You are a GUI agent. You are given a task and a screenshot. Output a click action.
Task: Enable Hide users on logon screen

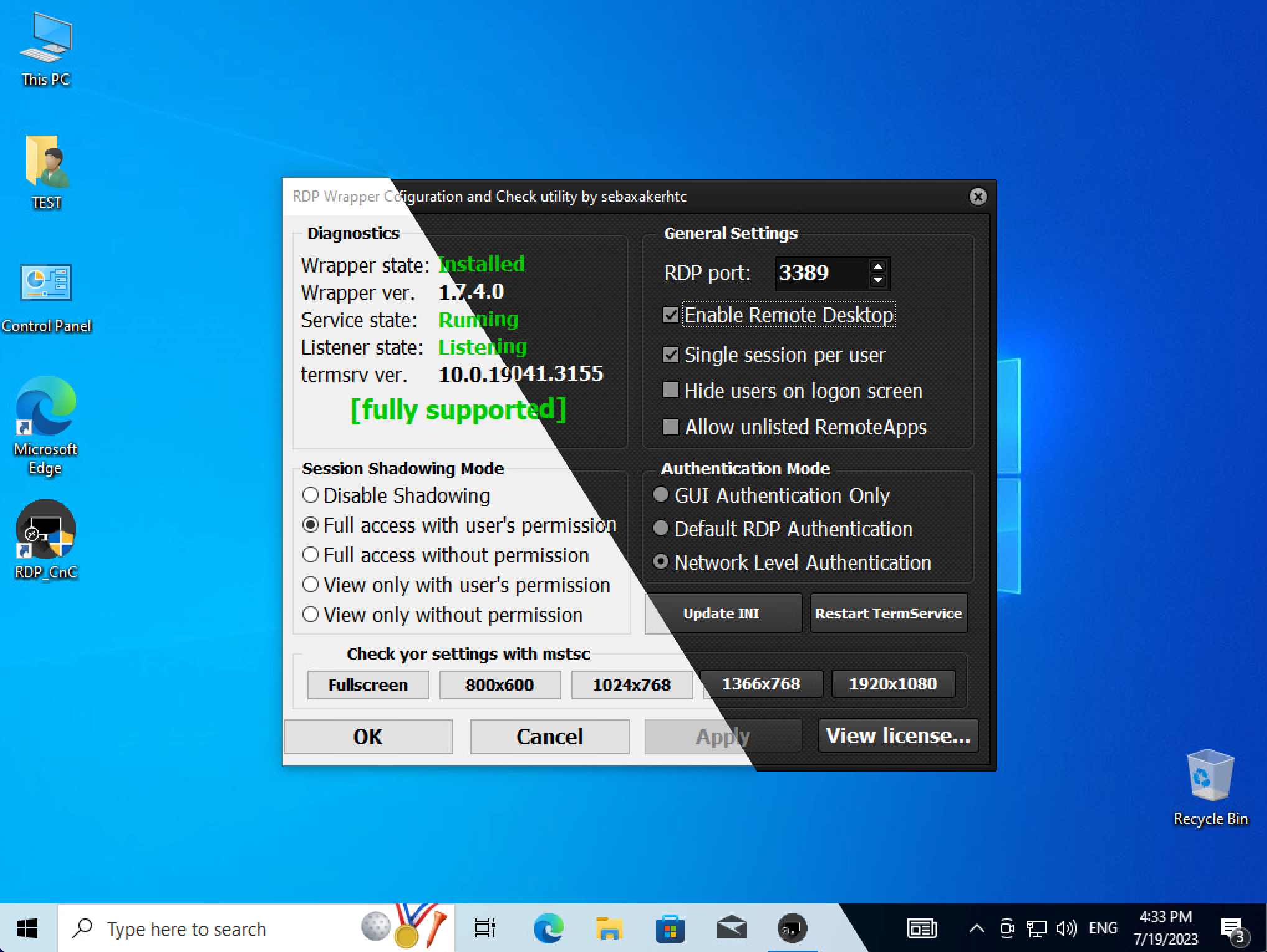tap(671, 391)
